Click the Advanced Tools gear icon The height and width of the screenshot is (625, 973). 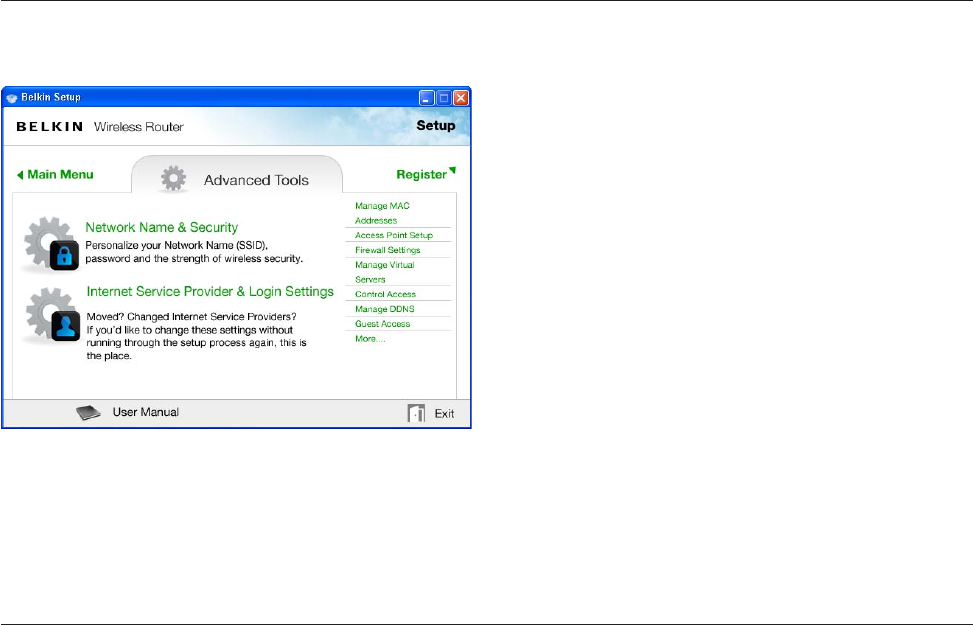173,179
